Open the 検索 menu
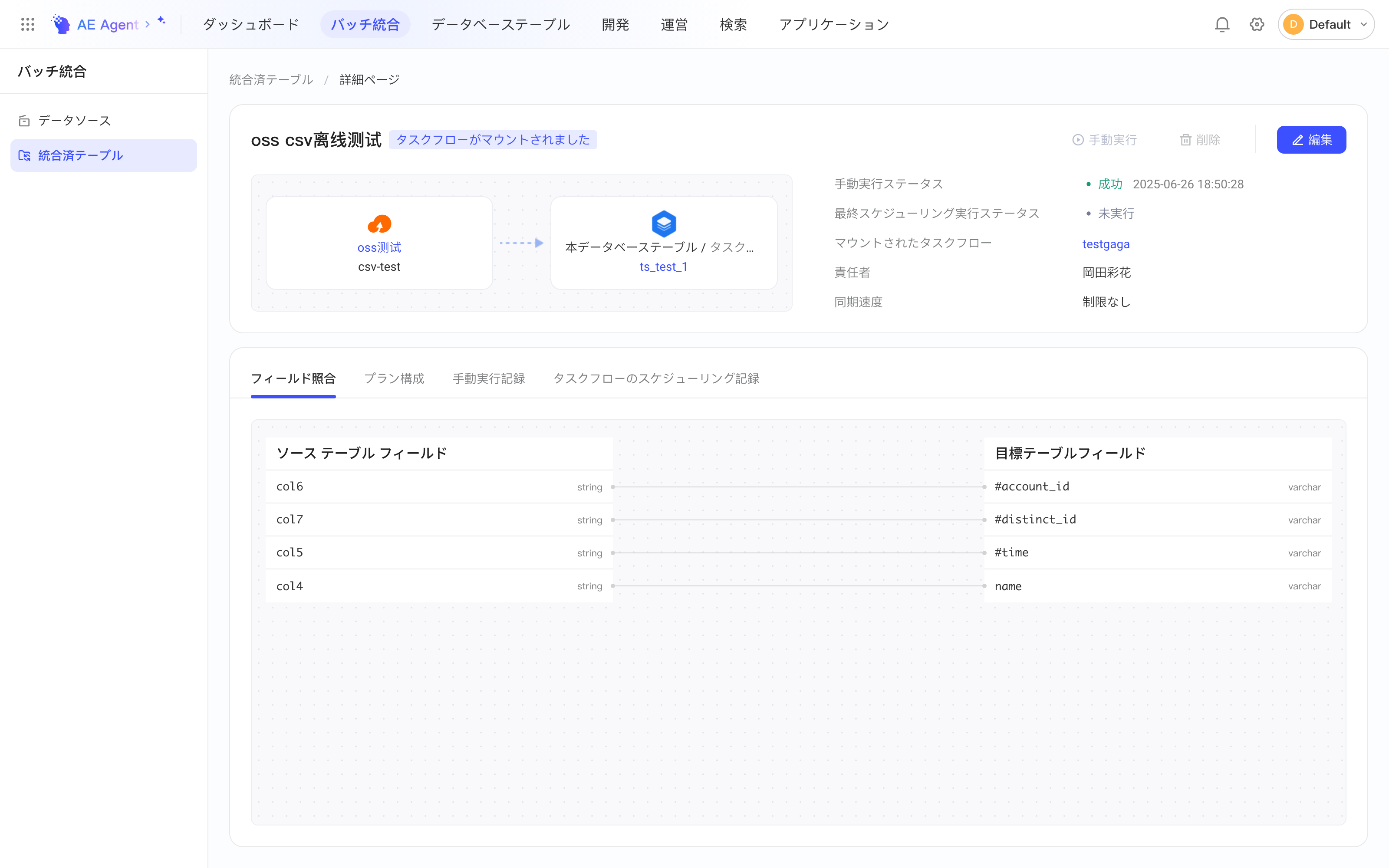The image size is (1389, 868). (x=734, y=24)
